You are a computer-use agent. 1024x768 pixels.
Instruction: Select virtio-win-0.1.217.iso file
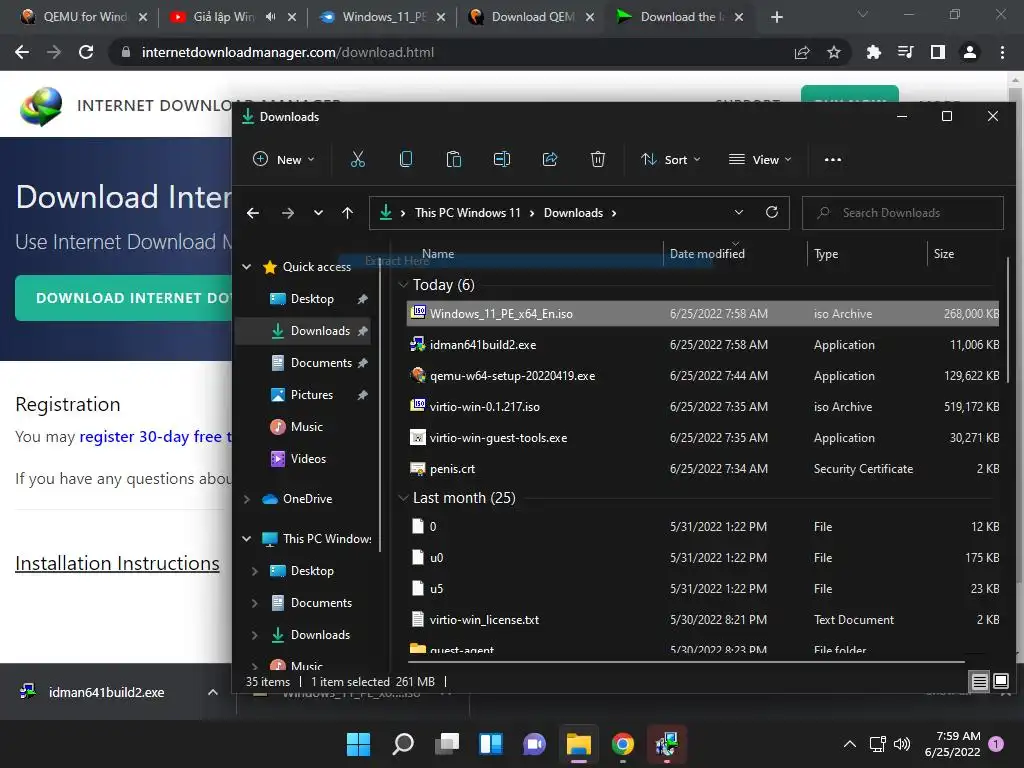pos(703,406)
